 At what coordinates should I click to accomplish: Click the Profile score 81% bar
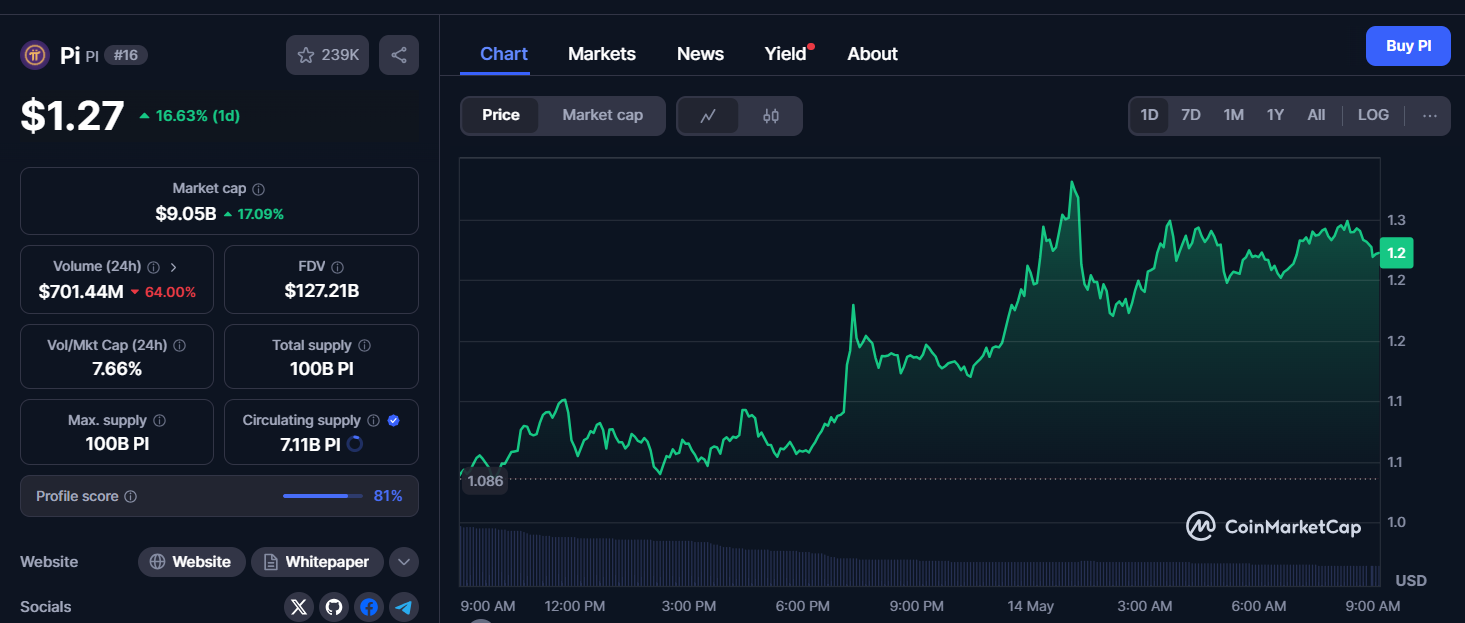pyautogui.click(x=322, y=496)
